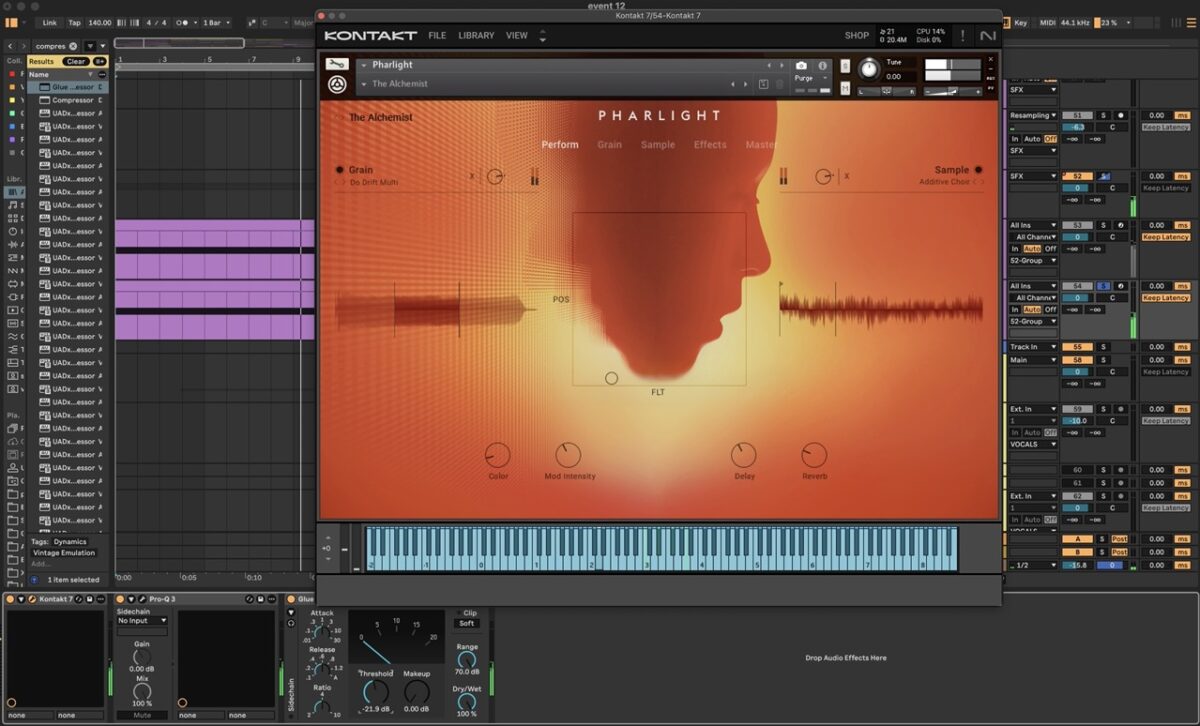Screen dimensions: 1200x726
Task: Save snapshot using the disk icon
Action: click(764, 84)
